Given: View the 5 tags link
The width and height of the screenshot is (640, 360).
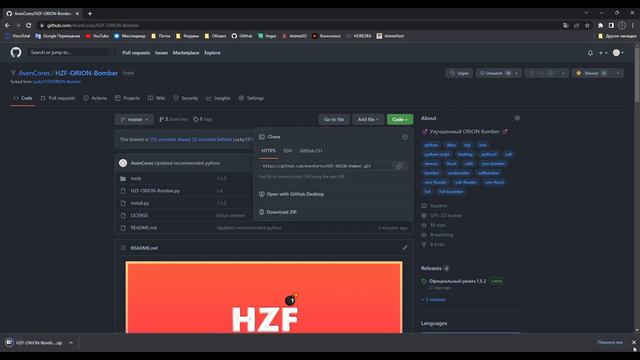Looking at the screenshot, I should click(x=203, y=120).
